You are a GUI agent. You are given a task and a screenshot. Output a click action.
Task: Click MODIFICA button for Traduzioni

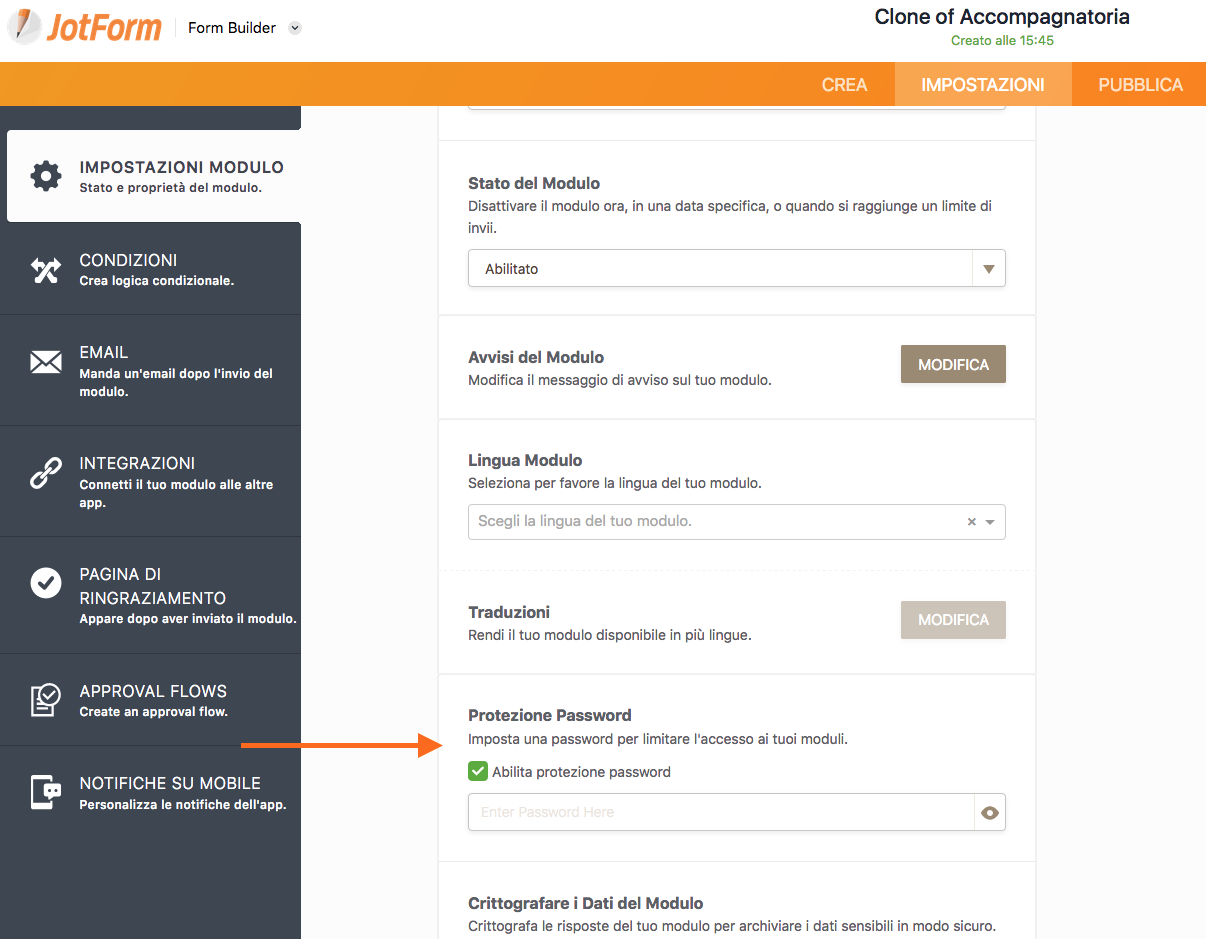click(x=953, y=620)
